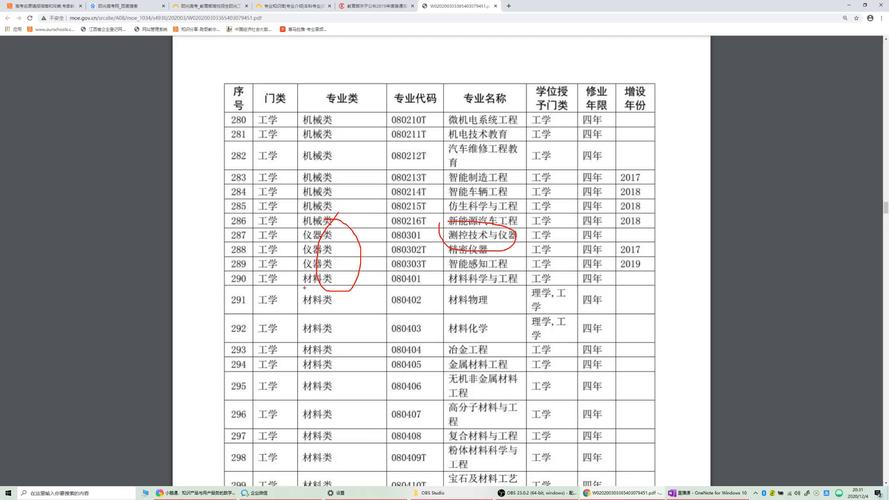889x500 pixels.
Task: Click the zoom magnifier icon in address bar
Action: pos(845,18)
